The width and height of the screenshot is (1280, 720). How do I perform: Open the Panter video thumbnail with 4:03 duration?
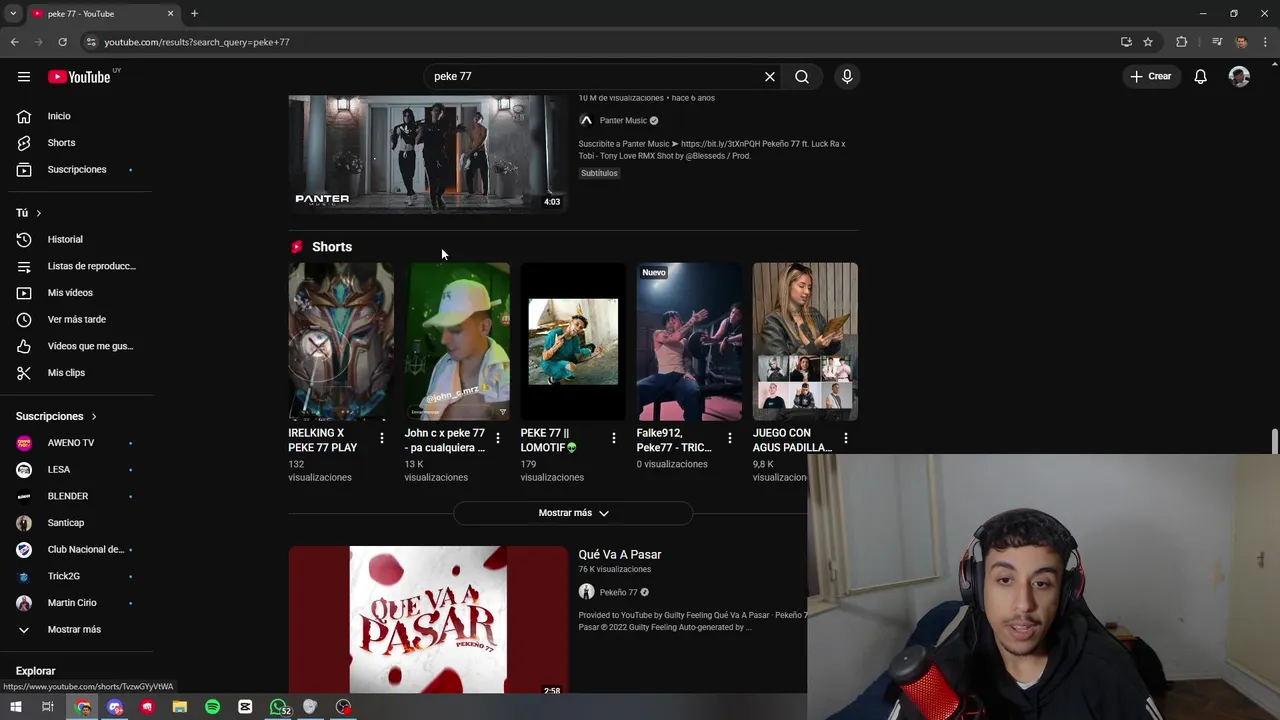pyautogui.click(x=428, y=154)
